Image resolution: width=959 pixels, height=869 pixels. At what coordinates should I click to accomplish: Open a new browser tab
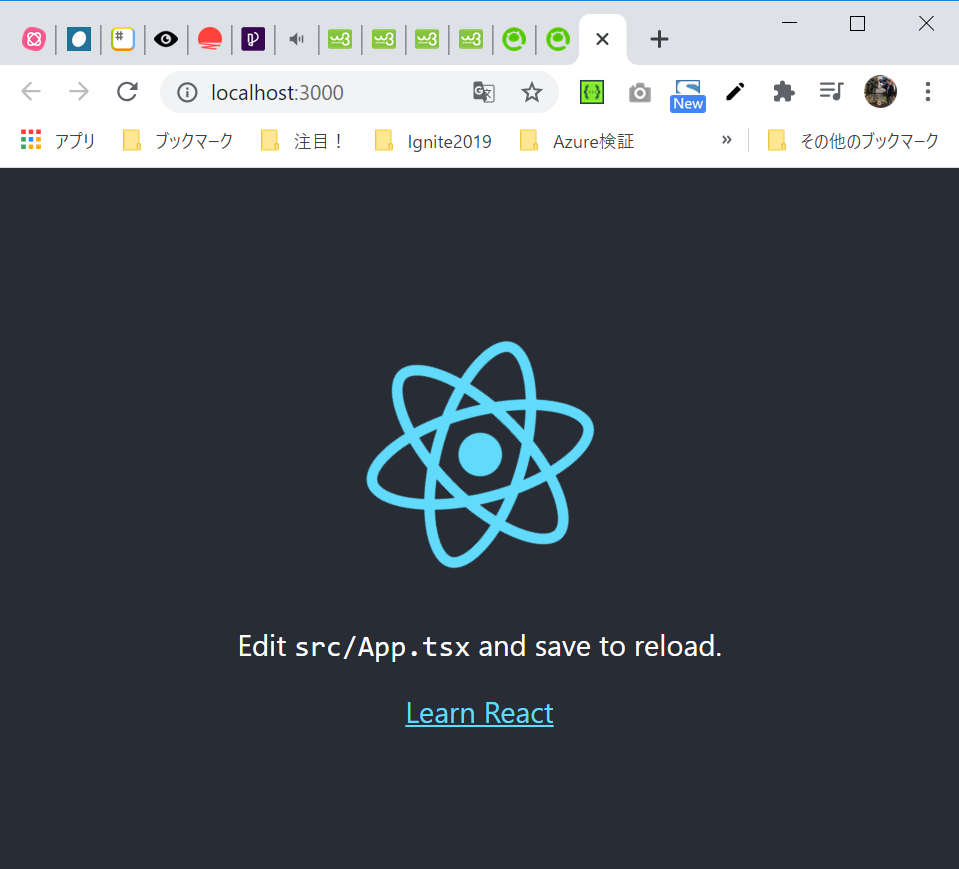click(x=659, y=39)
